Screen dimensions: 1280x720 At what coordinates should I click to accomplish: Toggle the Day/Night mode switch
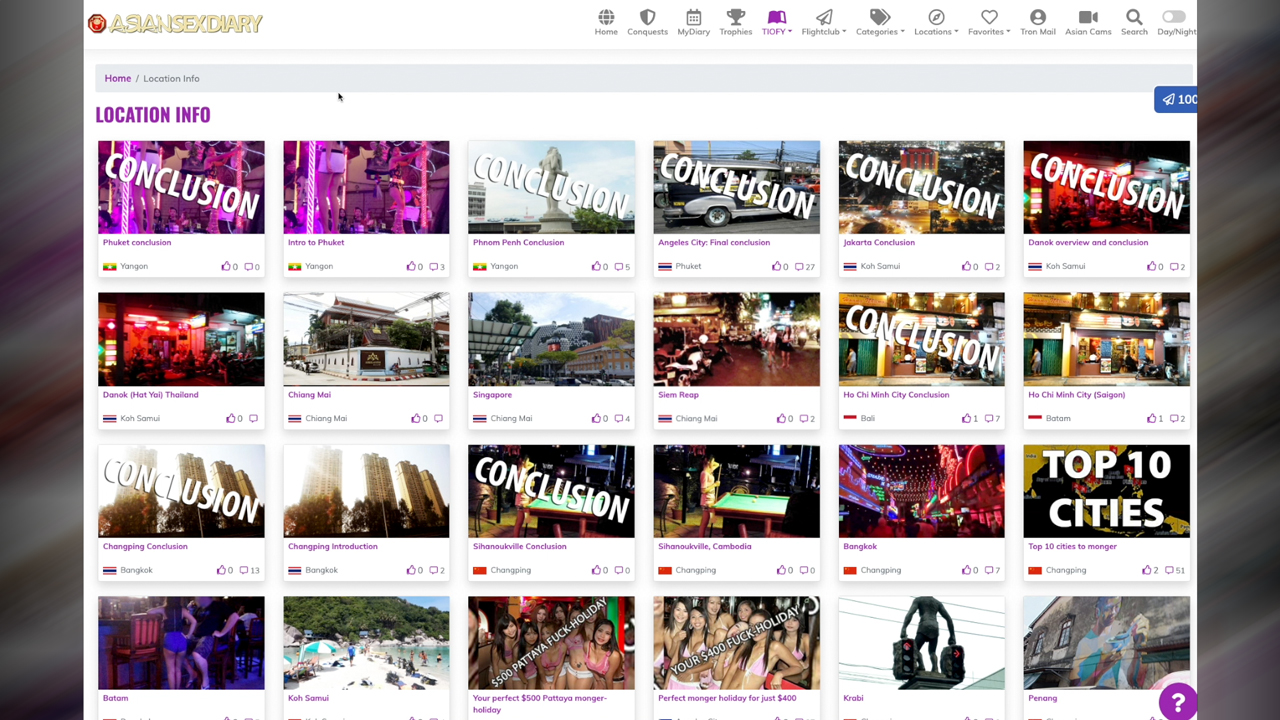1174,17
